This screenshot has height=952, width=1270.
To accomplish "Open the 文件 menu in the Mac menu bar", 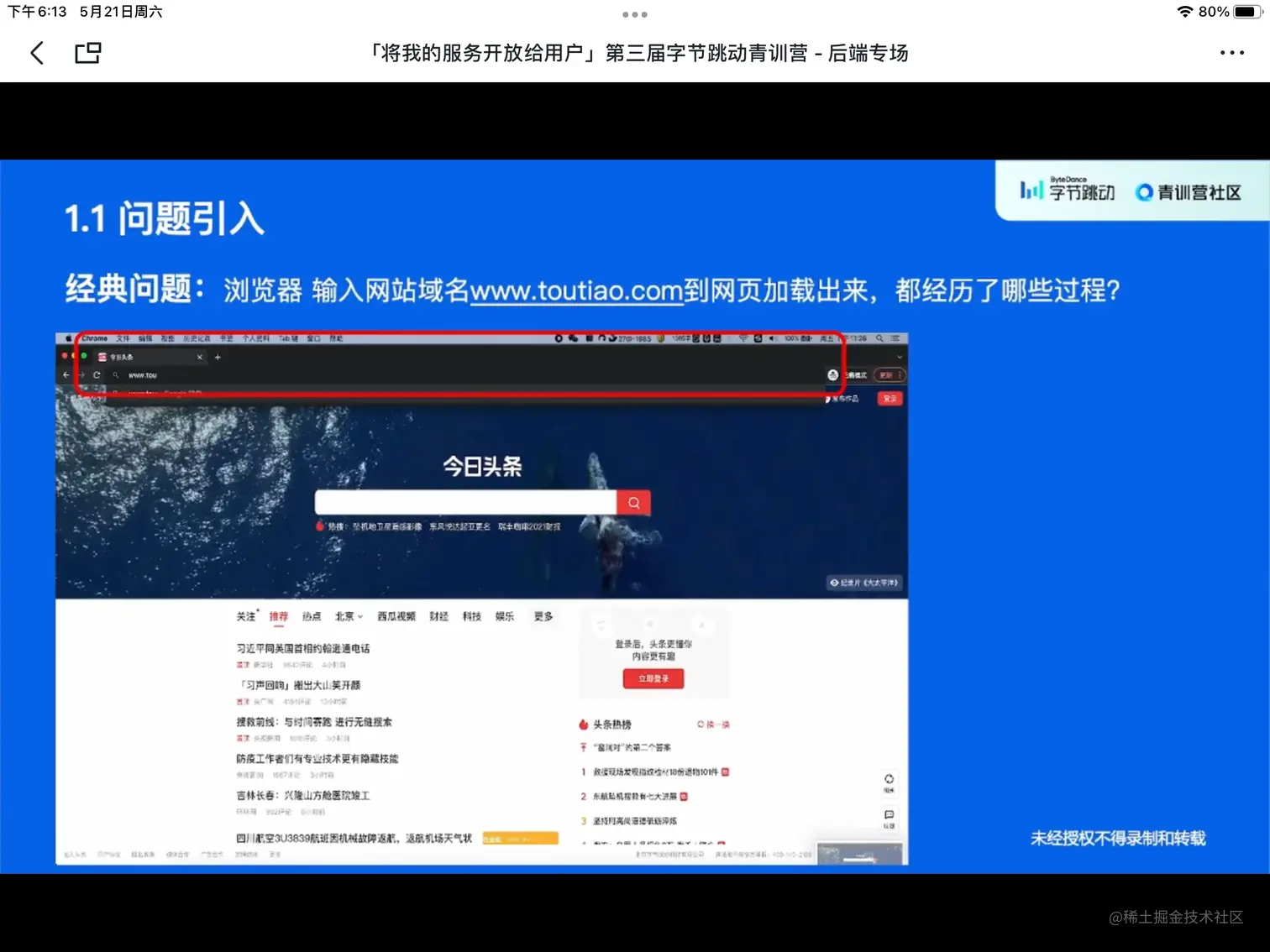I will (123, 338).
